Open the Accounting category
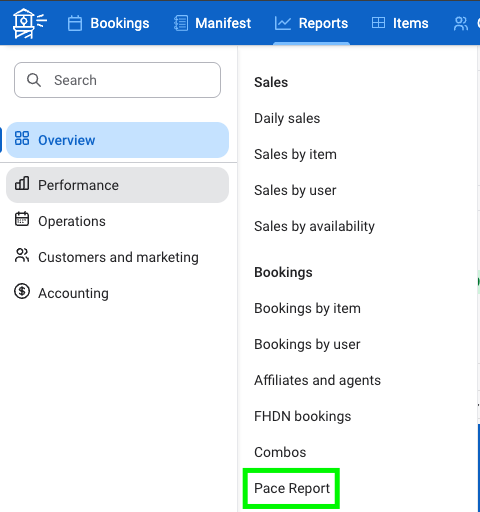 click(x=117, y=293)
